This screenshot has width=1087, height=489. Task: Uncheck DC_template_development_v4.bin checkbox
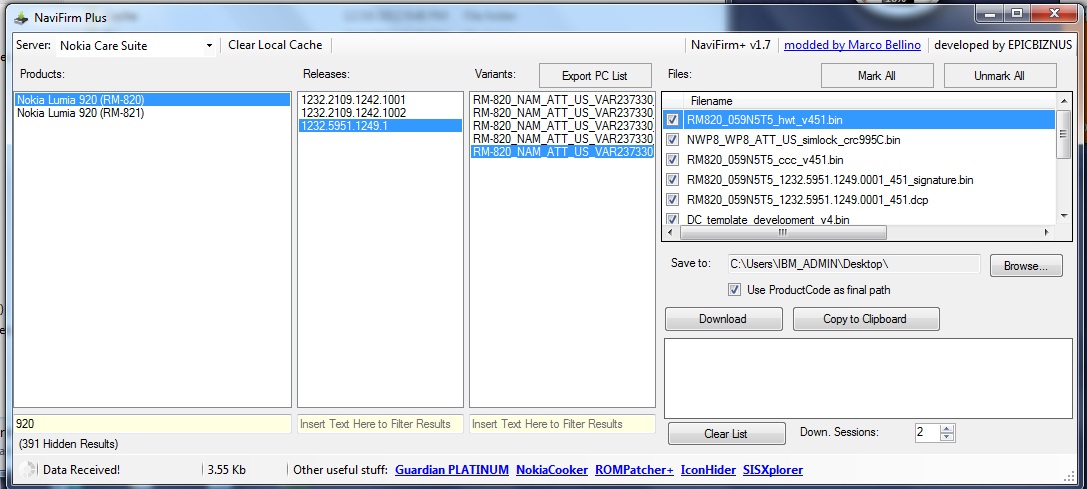click(x=672, y=219)
